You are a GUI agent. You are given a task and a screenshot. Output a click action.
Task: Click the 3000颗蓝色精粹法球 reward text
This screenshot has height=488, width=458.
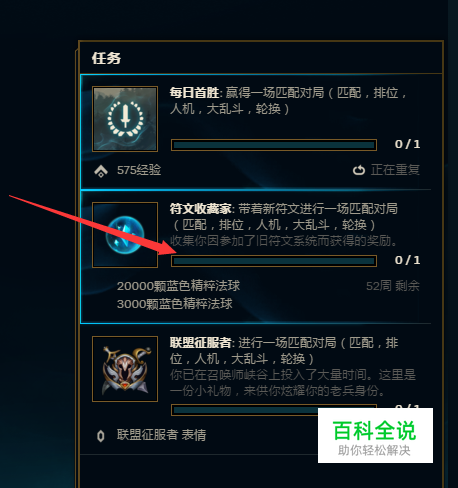click(x=174, y=304)
